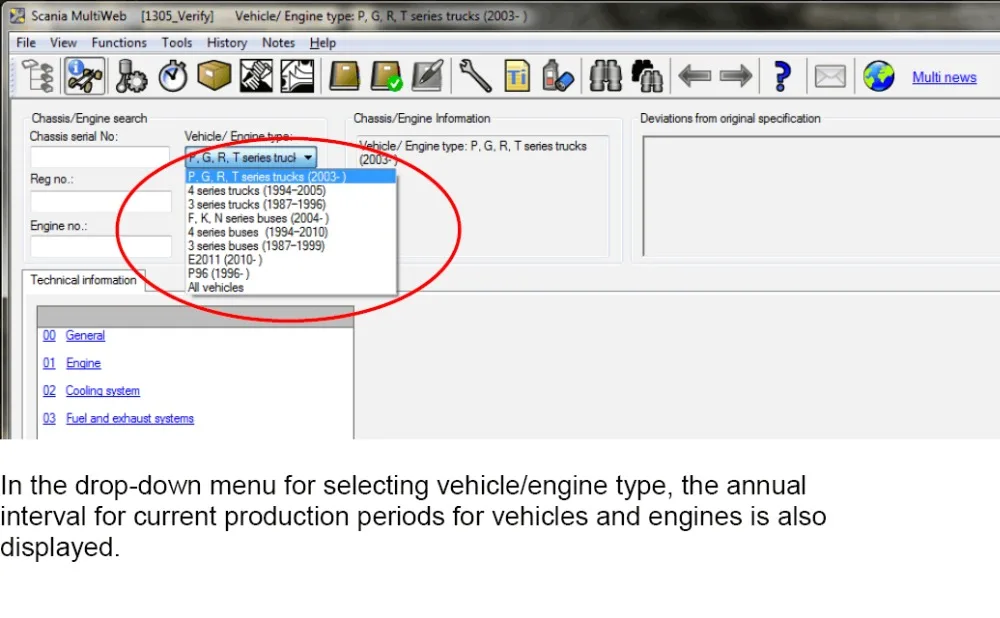1000x618 pixels.
Task: Open the '00' group number link
Action: pyautogui.click(x=49, y=335)
